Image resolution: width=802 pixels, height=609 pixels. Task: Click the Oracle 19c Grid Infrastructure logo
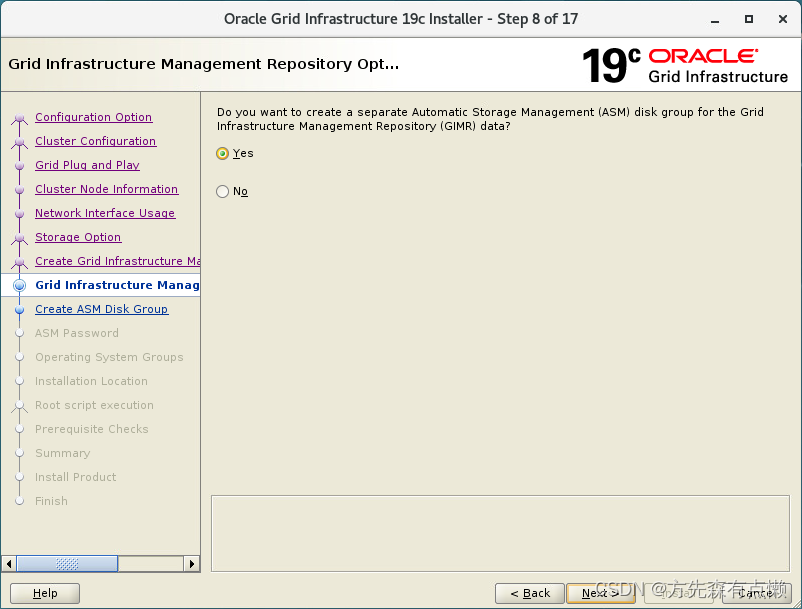tap(685, 65)
